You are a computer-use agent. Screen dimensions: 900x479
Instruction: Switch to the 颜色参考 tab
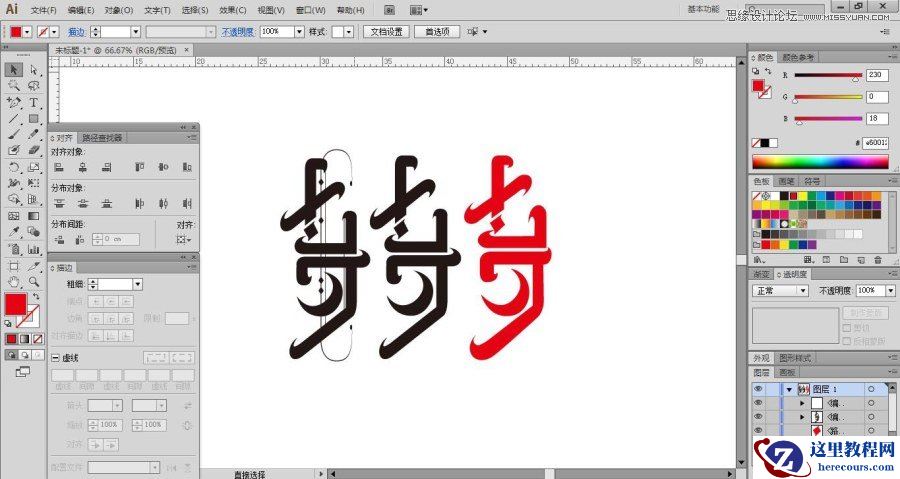(798, 57)
